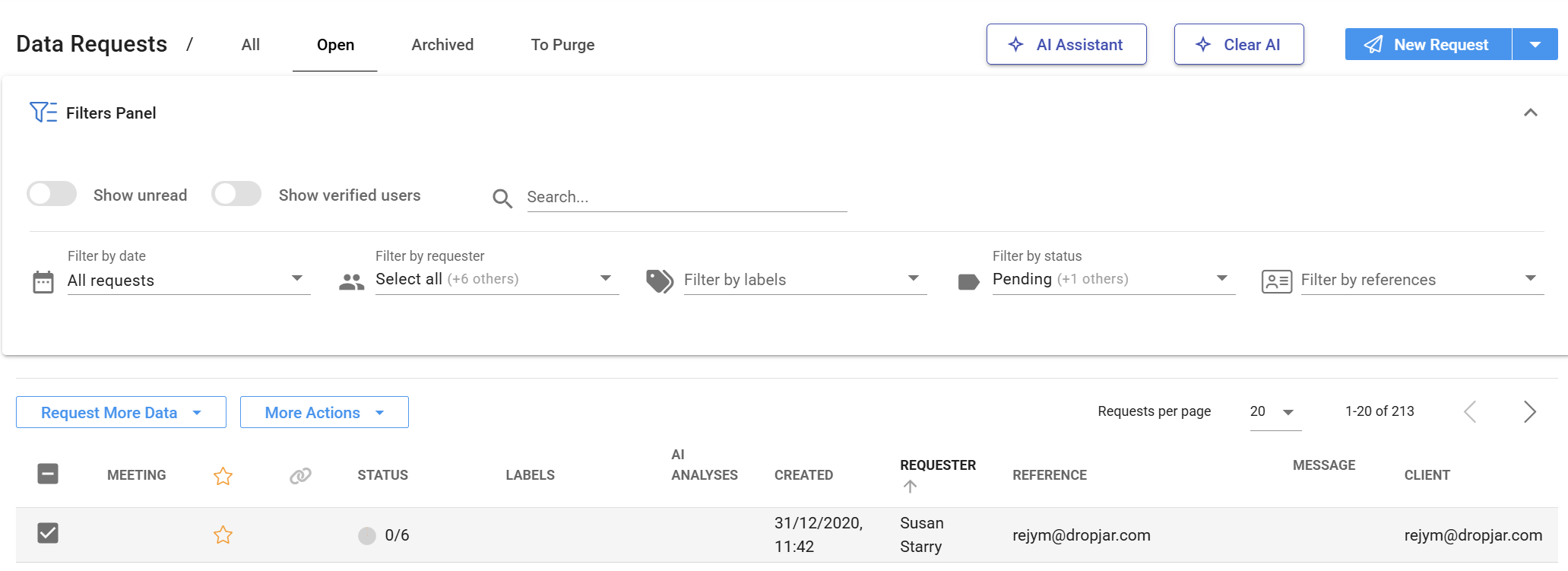Image resolution: width=1568 pixels, height=571 pixels.
Task: Collapse the Filters Panel with the chevron
Action: coord(1530,113)
